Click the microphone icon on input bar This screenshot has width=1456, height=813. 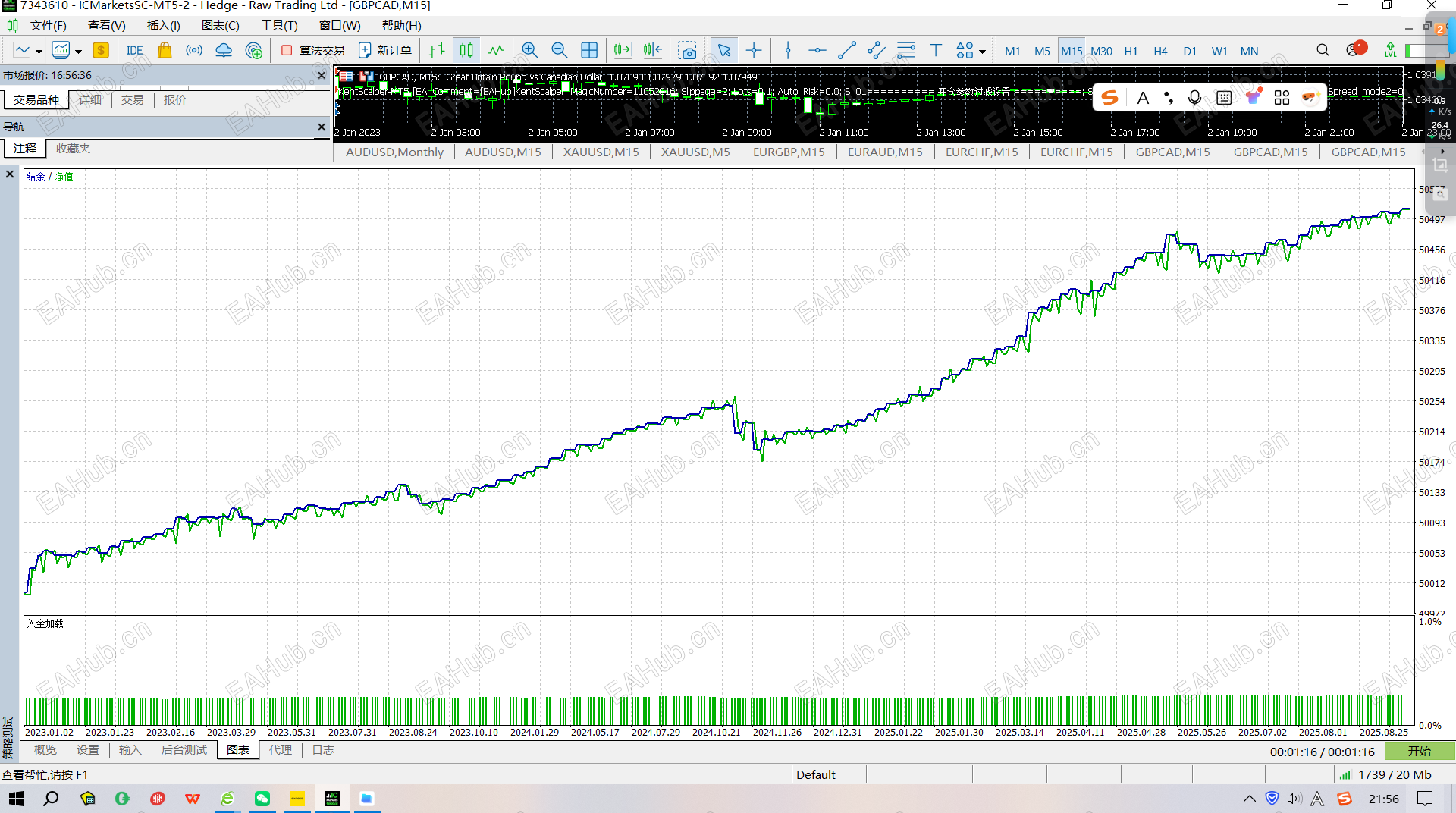point(1194,97)
